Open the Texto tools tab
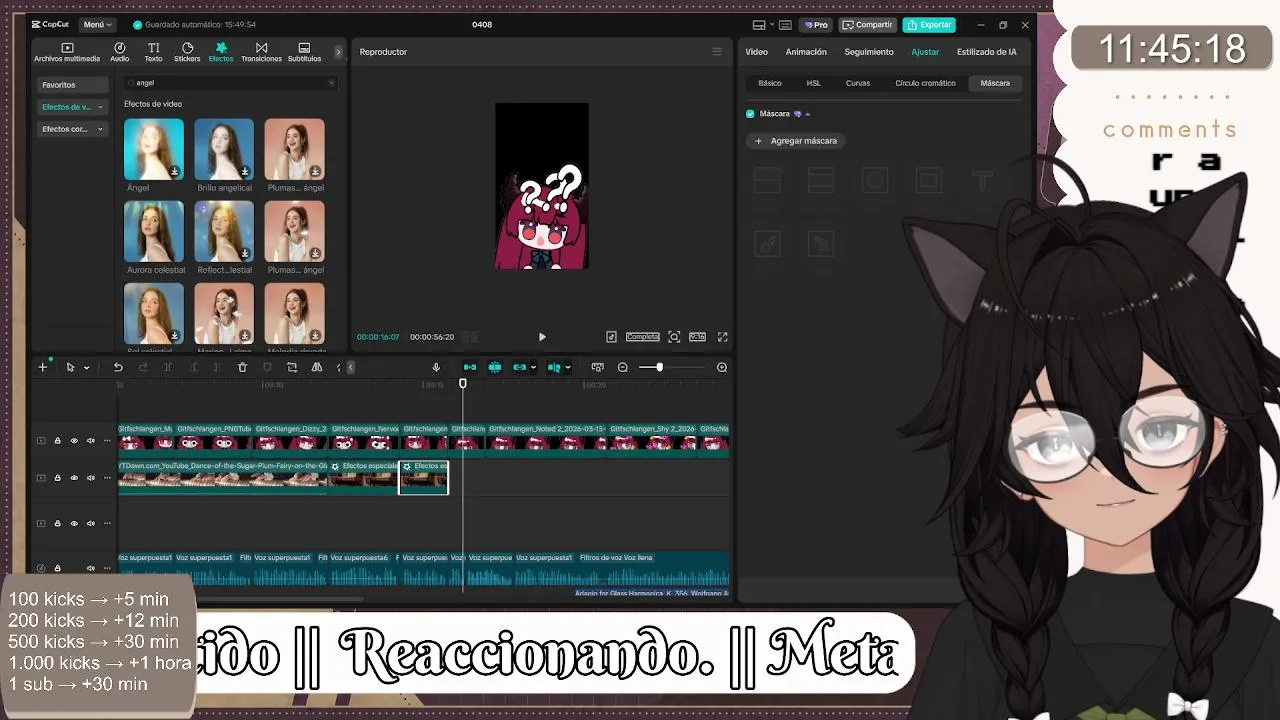Image resolution: width=1280 pixels, height=720 pixels. 153,52
